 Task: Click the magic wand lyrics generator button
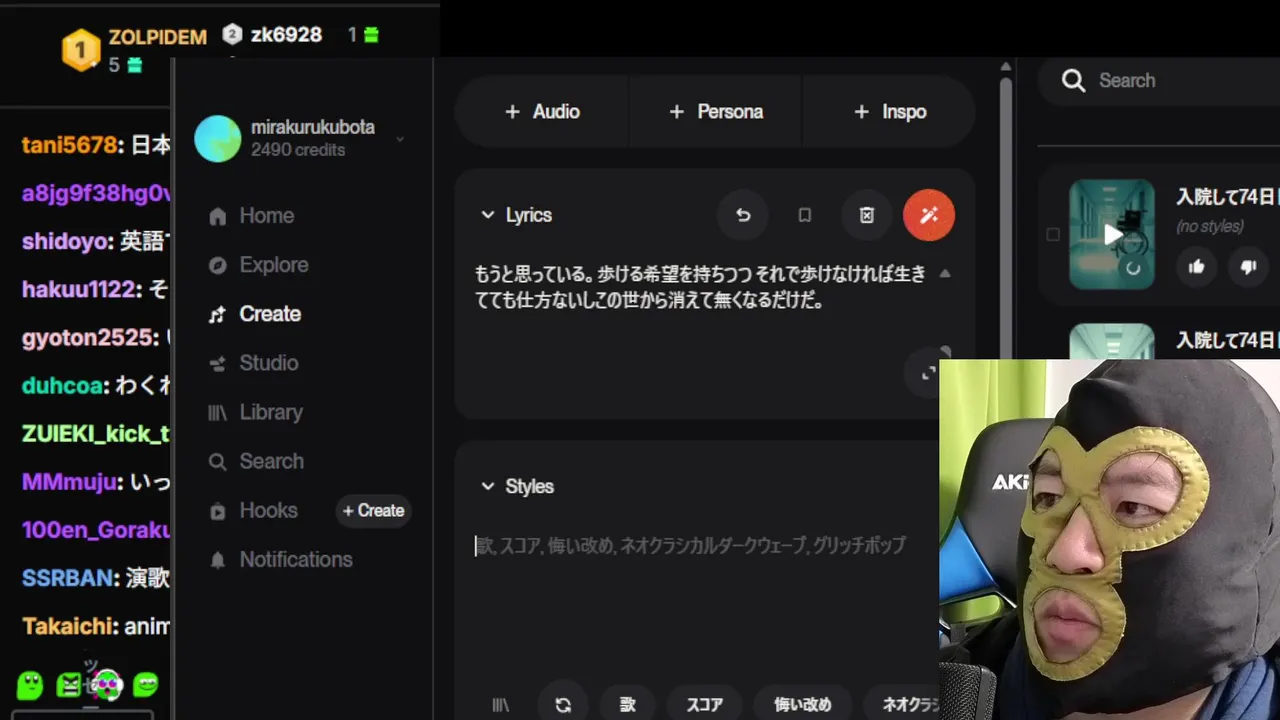click(x=929, y=215)
